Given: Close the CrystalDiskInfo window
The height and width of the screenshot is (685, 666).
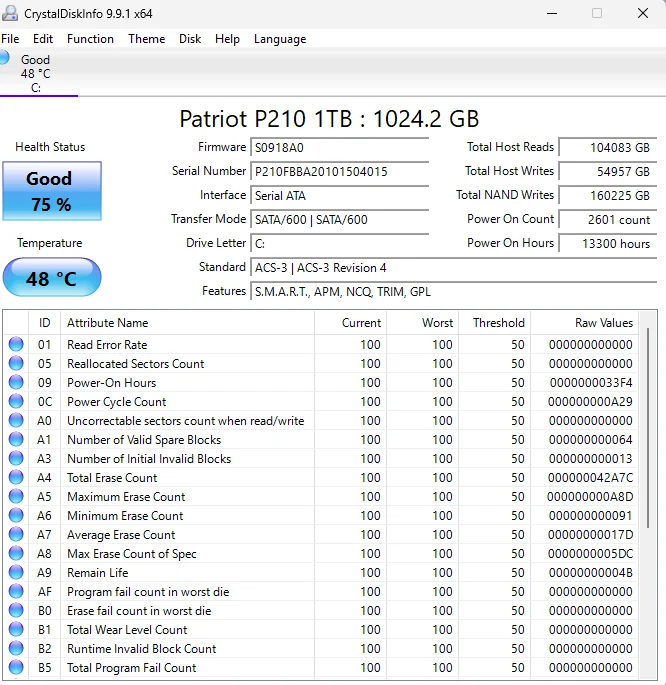Looking at the screenshot, I should (x=643, y=13).
